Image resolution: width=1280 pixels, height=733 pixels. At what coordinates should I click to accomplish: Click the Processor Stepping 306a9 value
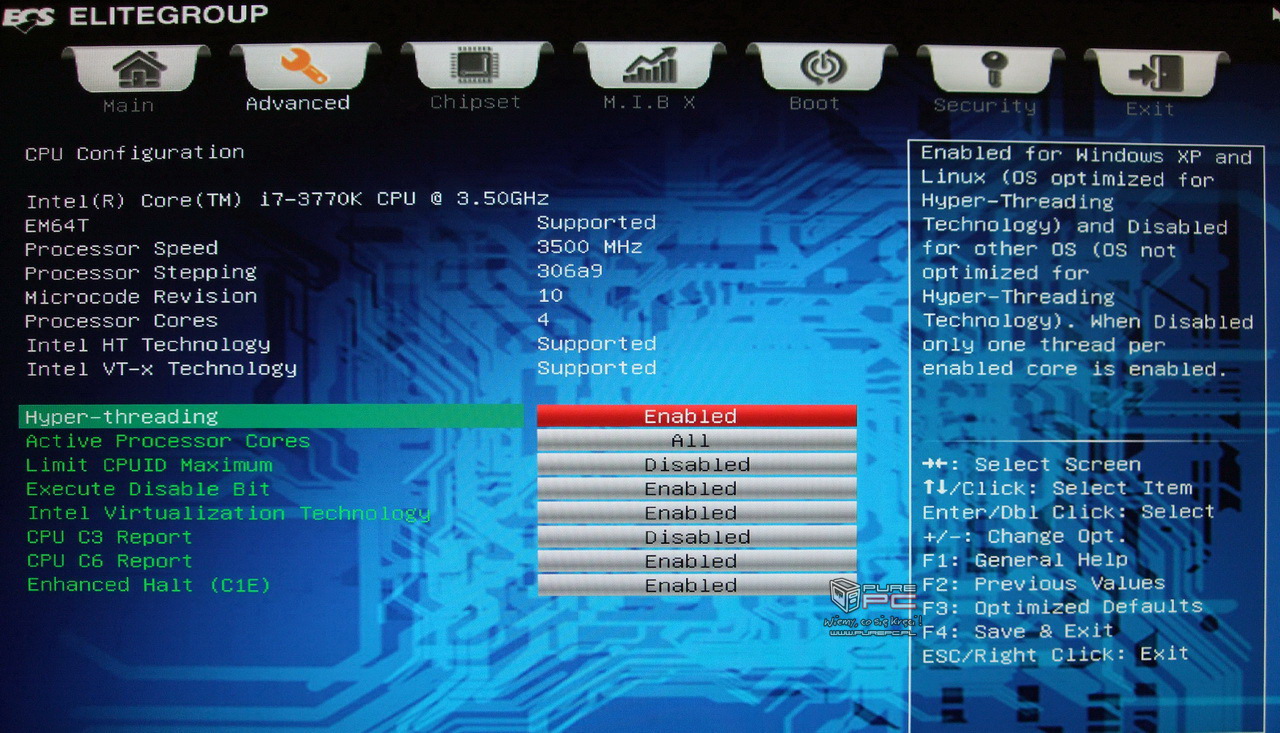click(570, 271)
